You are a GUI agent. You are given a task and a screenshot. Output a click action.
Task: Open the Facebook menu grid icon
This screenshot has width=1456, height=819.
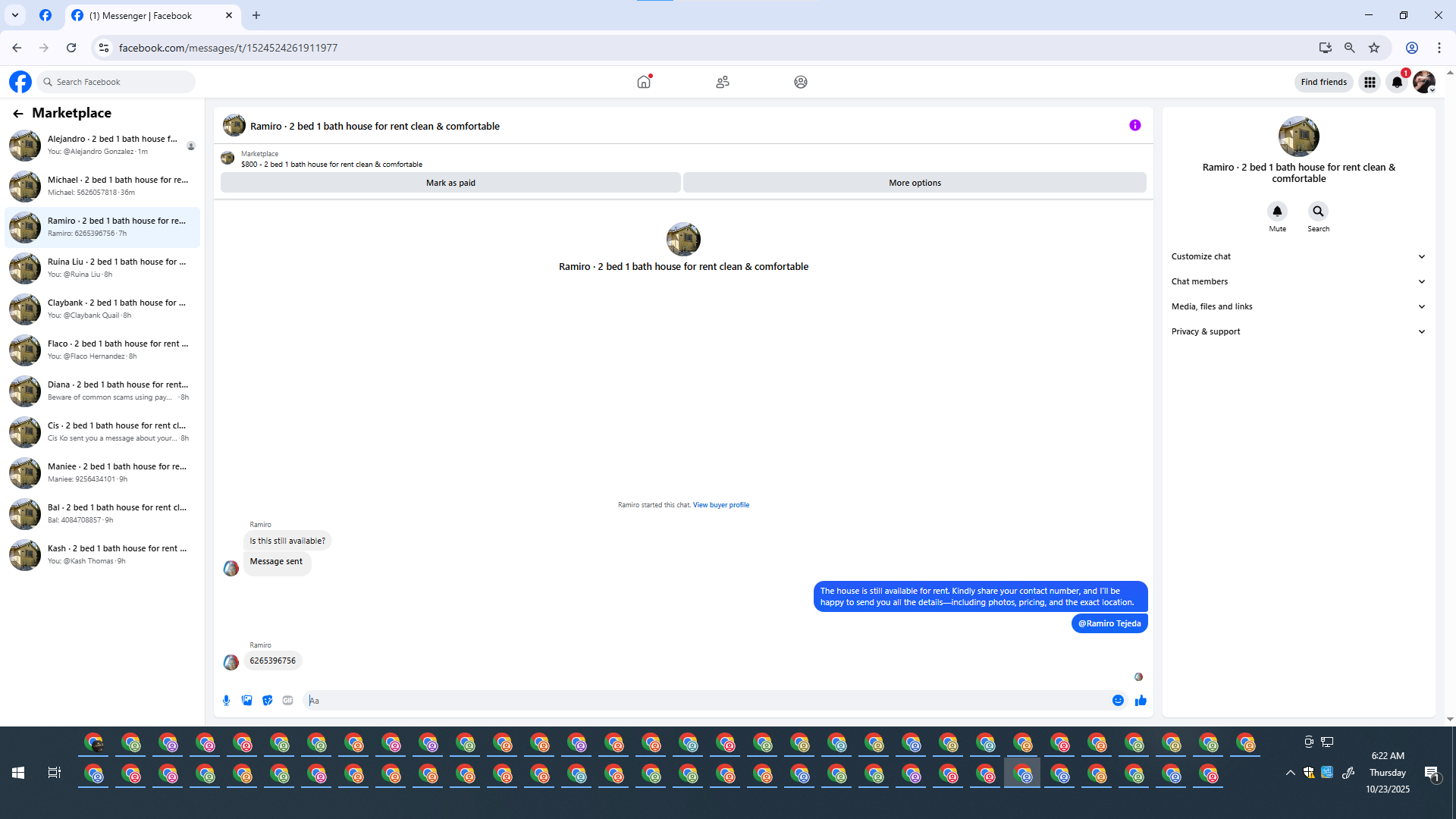coord(1370,82)
